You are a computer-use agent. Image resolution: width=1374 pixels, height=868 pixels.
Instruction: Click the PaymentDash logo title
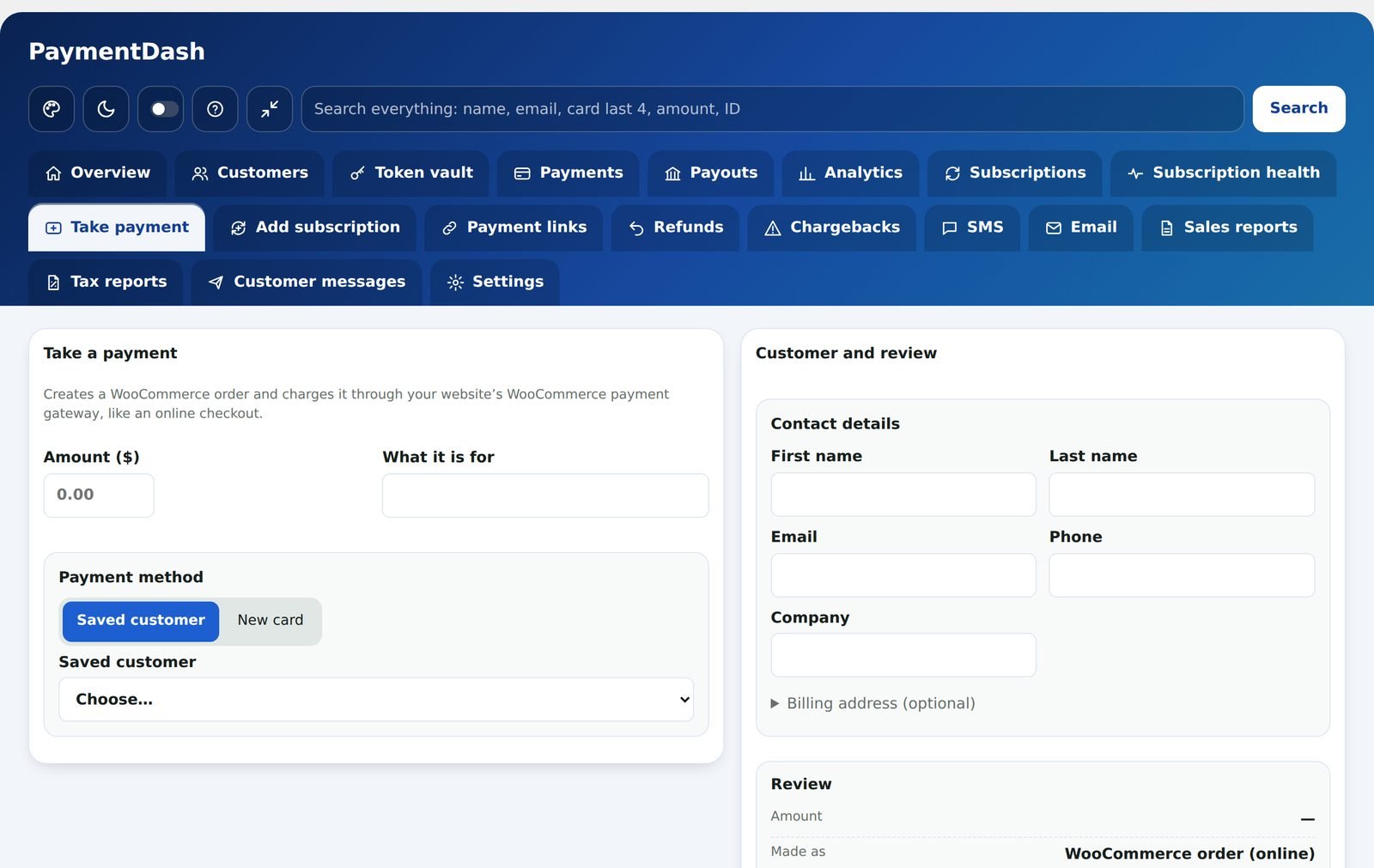[117, 52]
